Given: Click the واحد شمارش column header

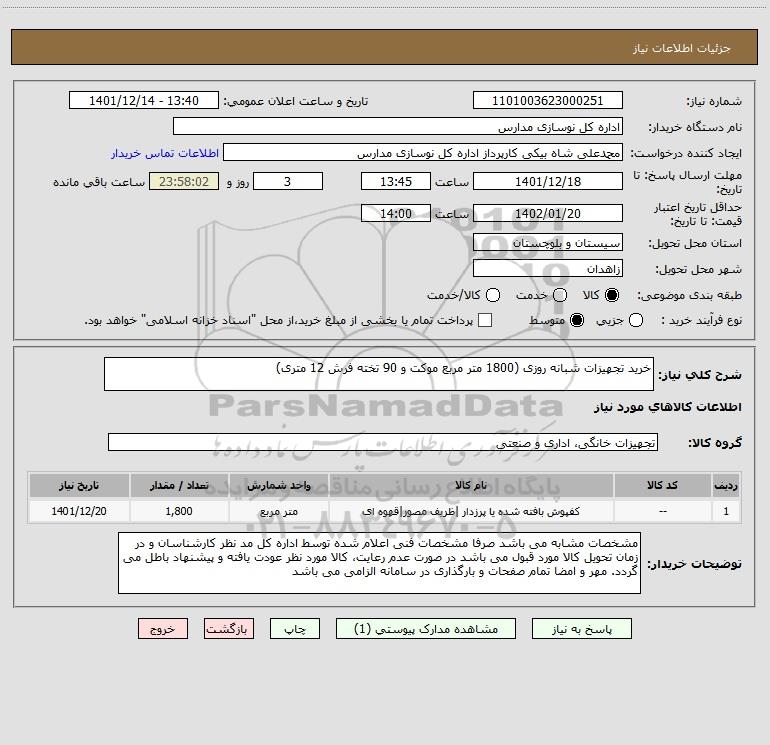Looking at the screenshot, I should point(278,485).
